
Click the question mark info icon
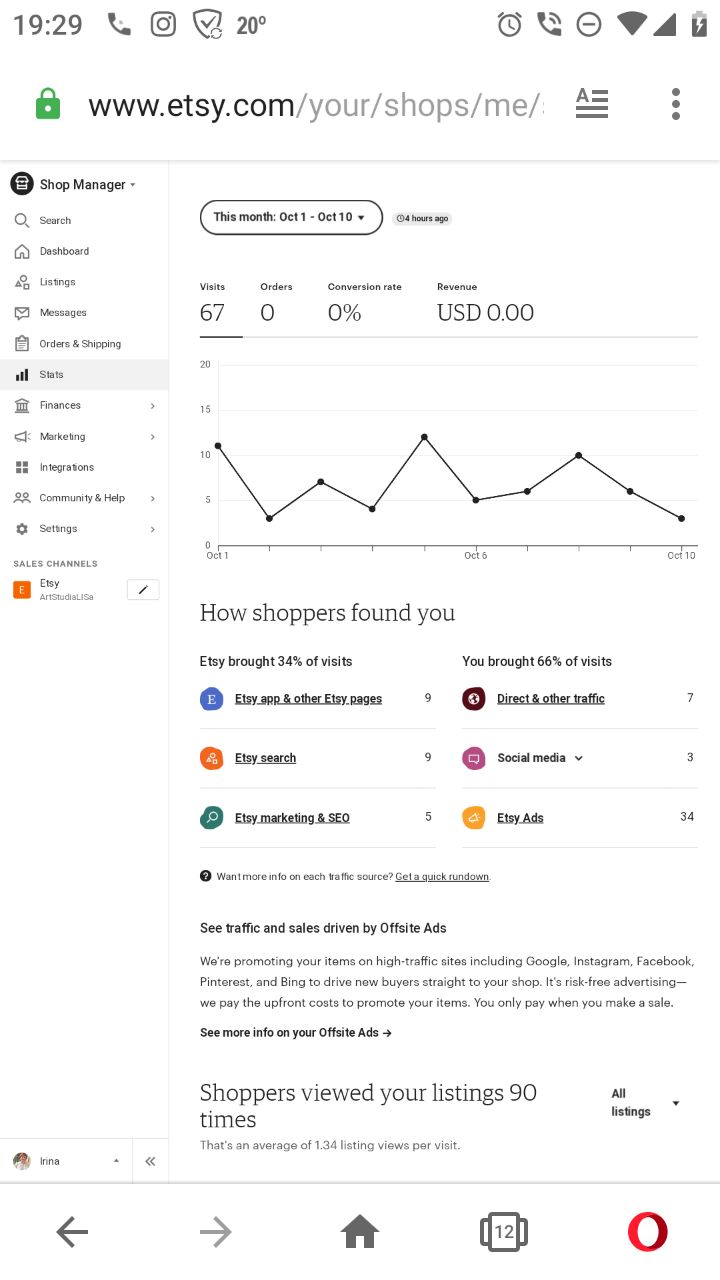coord(206,876)
